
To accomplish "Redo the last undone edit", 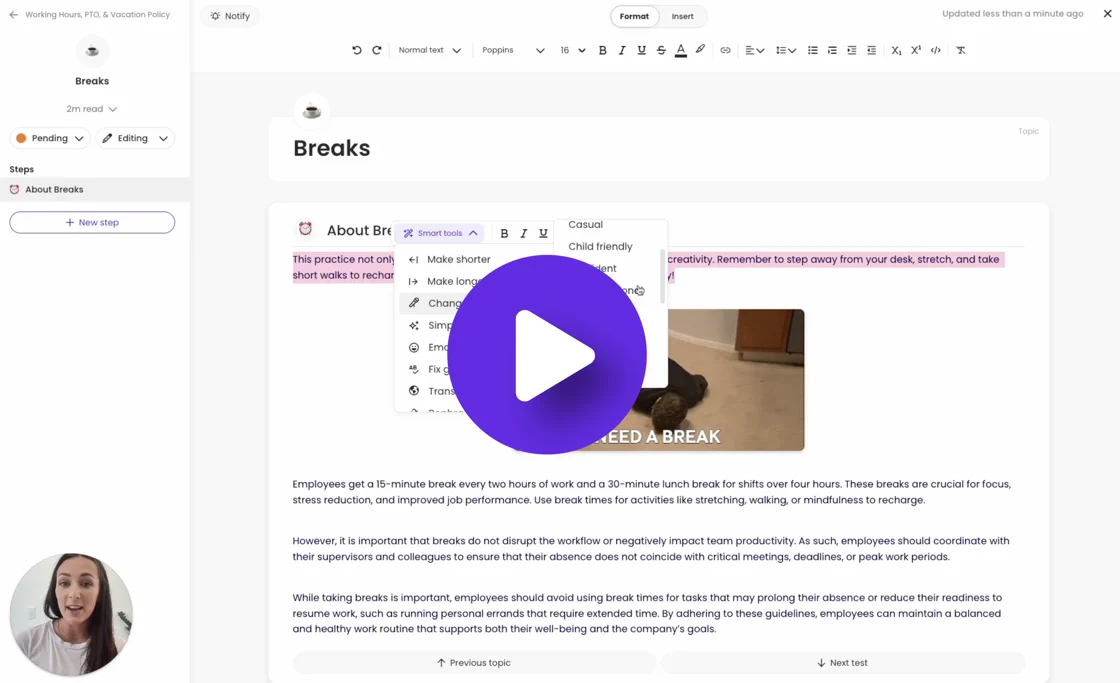I will click(376, 50).
